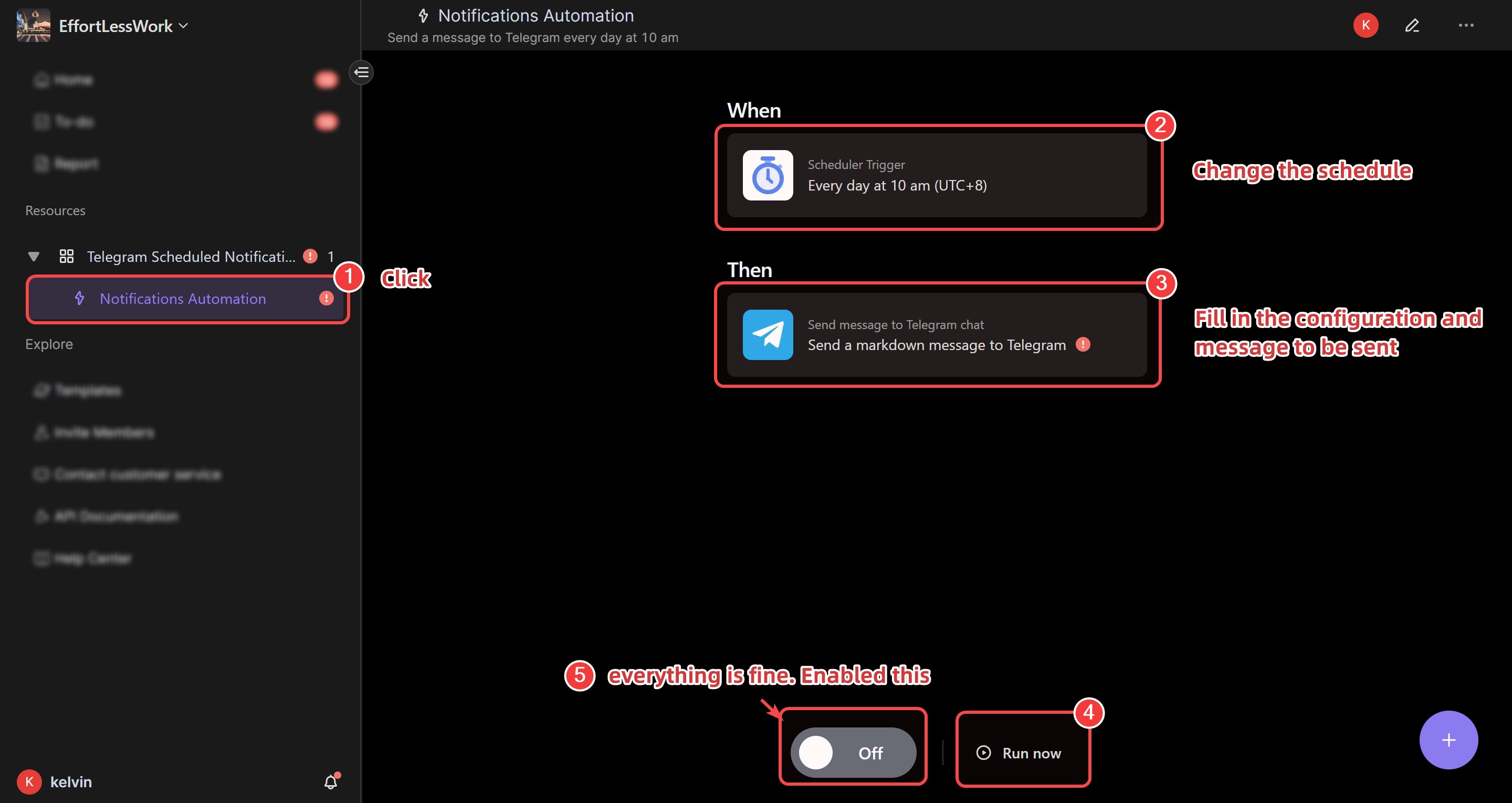
Task: Toggle the sidebar collapse arrow button
Action: (361, 71)
